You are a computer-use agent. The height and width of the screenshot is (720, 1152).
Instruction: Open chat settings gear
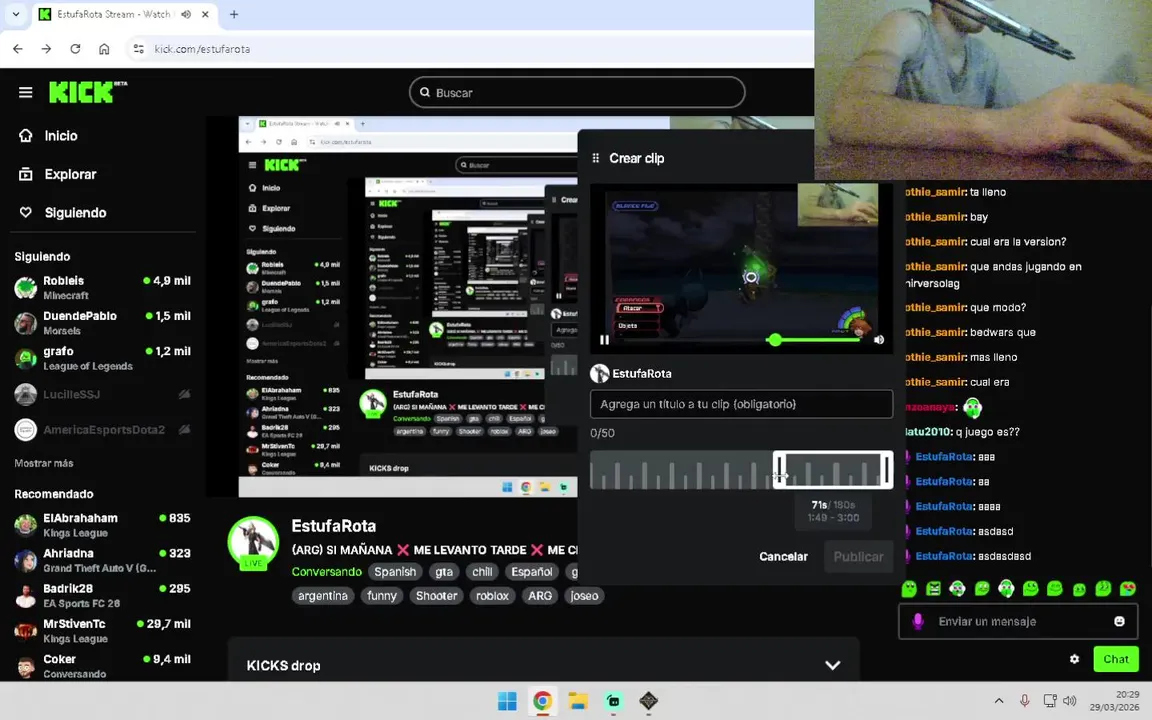click(1074, 659)
